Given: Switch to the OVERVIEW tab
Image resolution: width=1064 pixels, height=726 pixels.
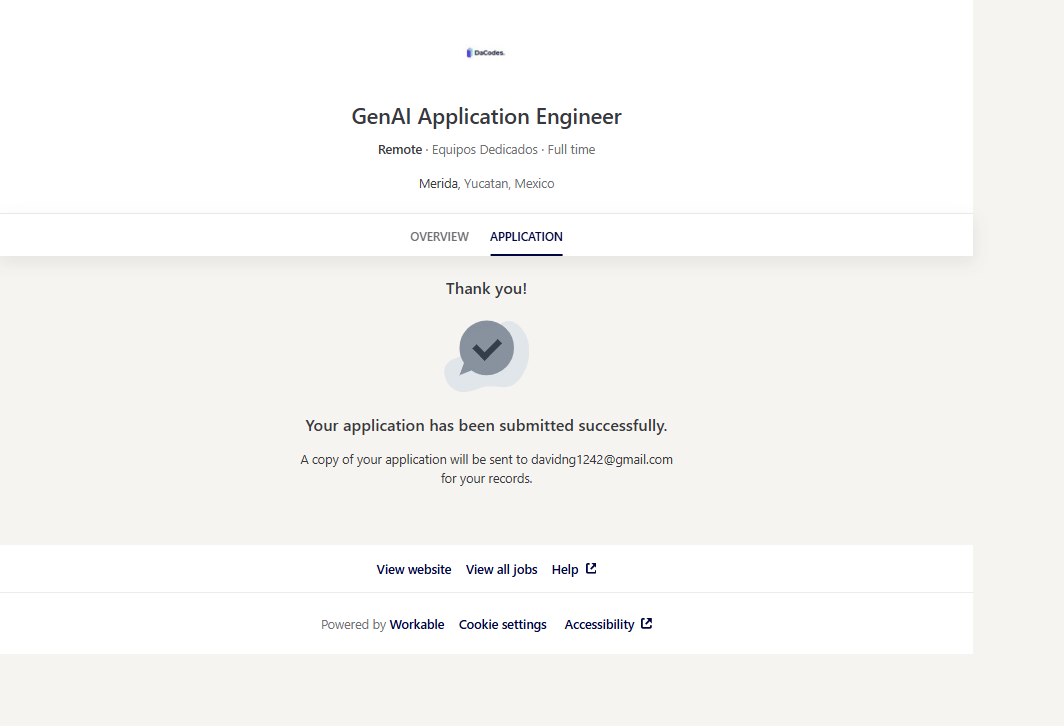Looking at the screenshot, I should tap(439, 237).
